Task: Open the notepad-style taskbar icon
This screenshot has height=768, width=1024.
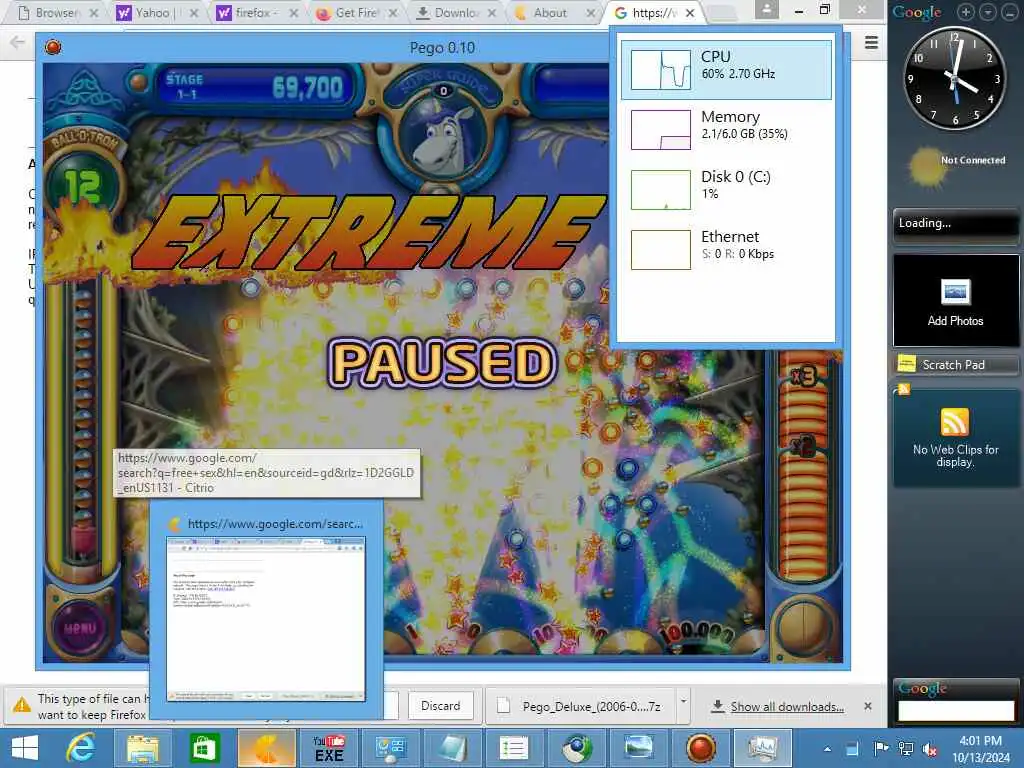Action: 453,748
